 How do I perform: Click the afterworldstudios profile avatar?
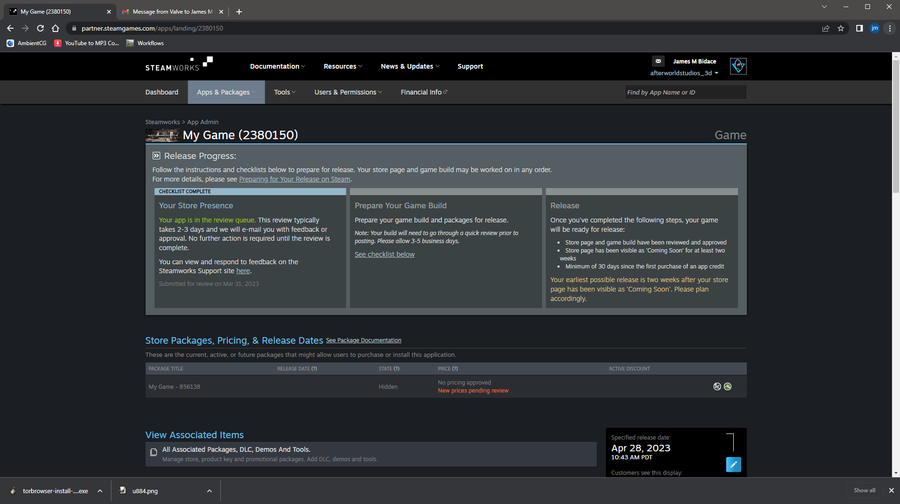pyautogui.click(x=738, y=66)
